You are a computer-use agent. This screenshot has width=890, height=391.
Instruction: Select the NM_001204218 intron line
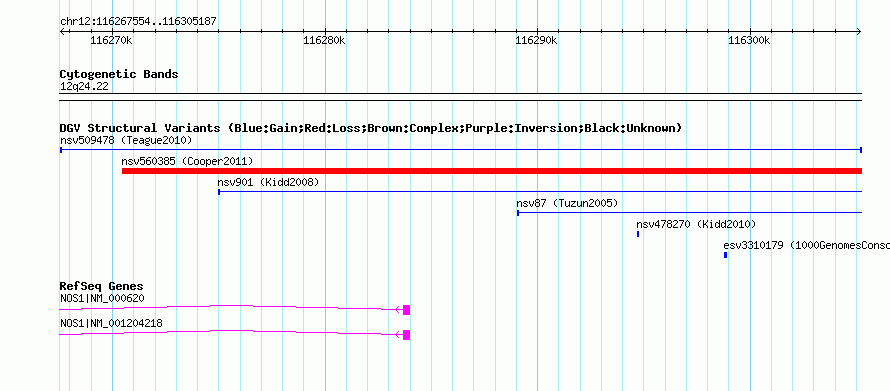click(231, 333)
